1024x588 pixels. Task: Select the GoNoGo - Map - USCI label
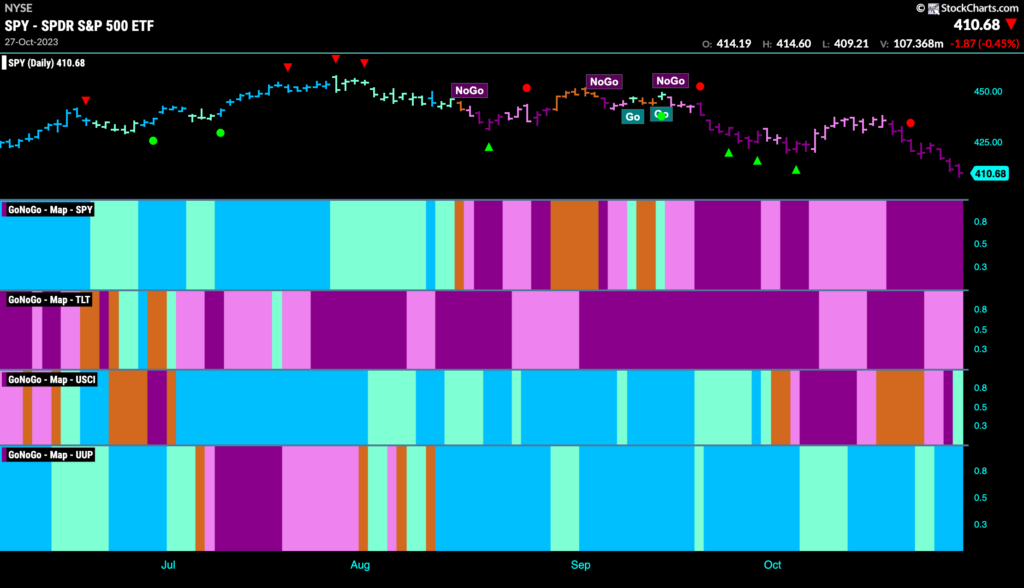(x=52, y=380)
